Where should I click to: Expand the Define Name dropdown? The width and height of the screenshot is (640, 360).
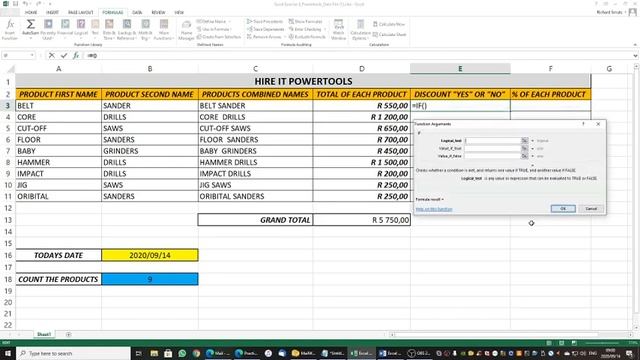pyautogui.click(x=229, y=21)
